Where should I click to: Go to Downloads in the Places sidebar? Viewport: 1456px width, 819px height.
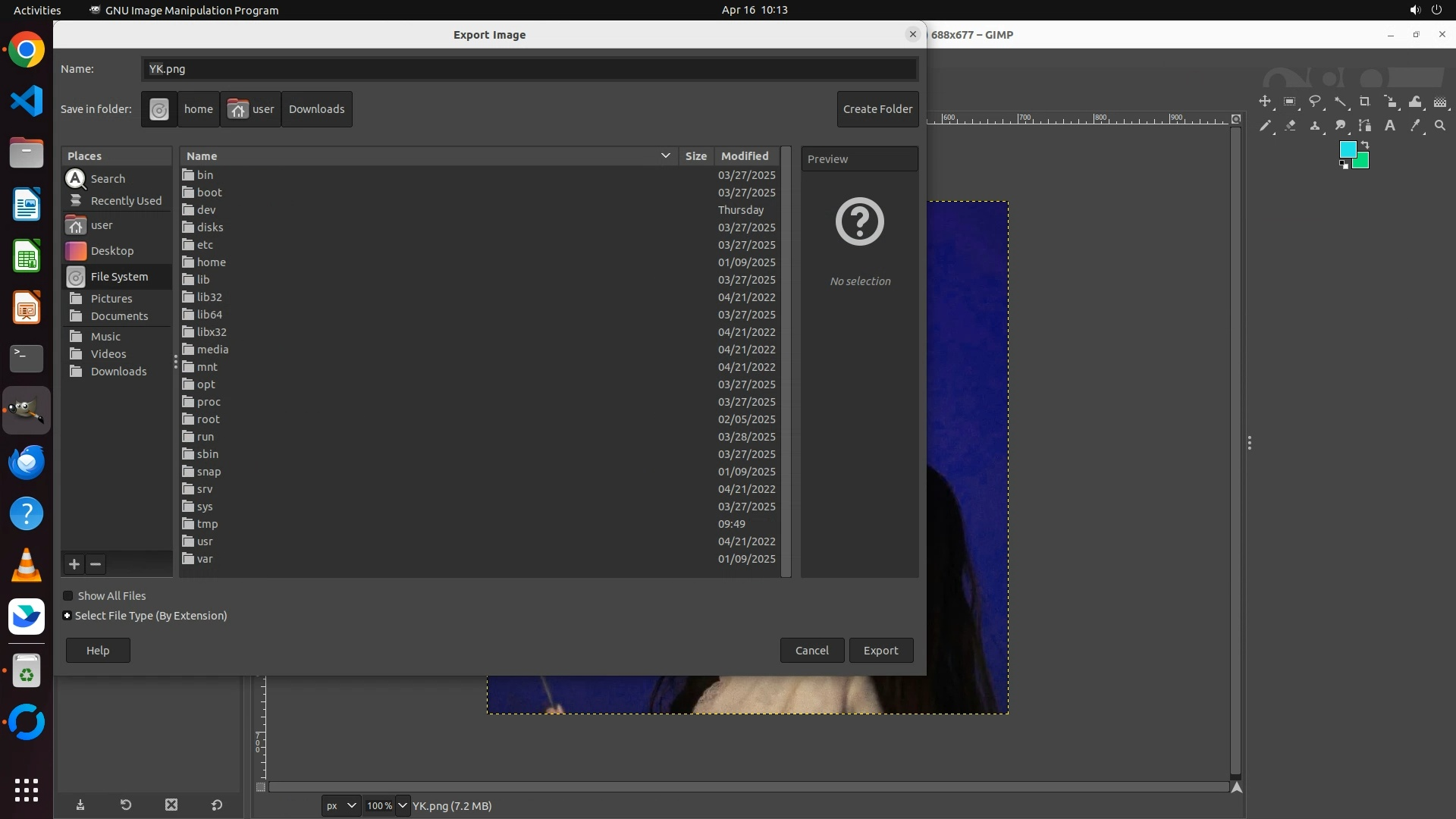(118, 372)
